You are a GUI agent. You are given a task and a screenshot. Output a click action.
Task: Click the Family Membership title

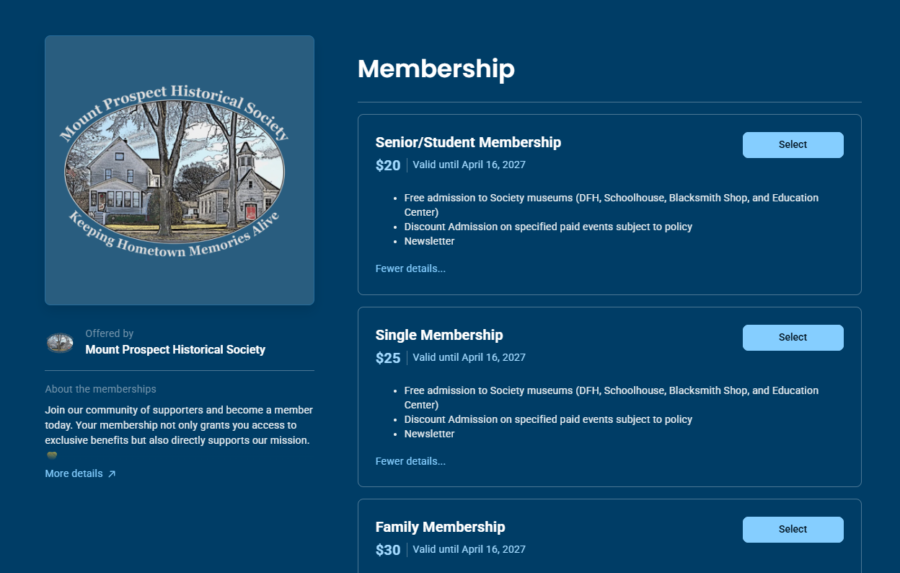point(440,527)
